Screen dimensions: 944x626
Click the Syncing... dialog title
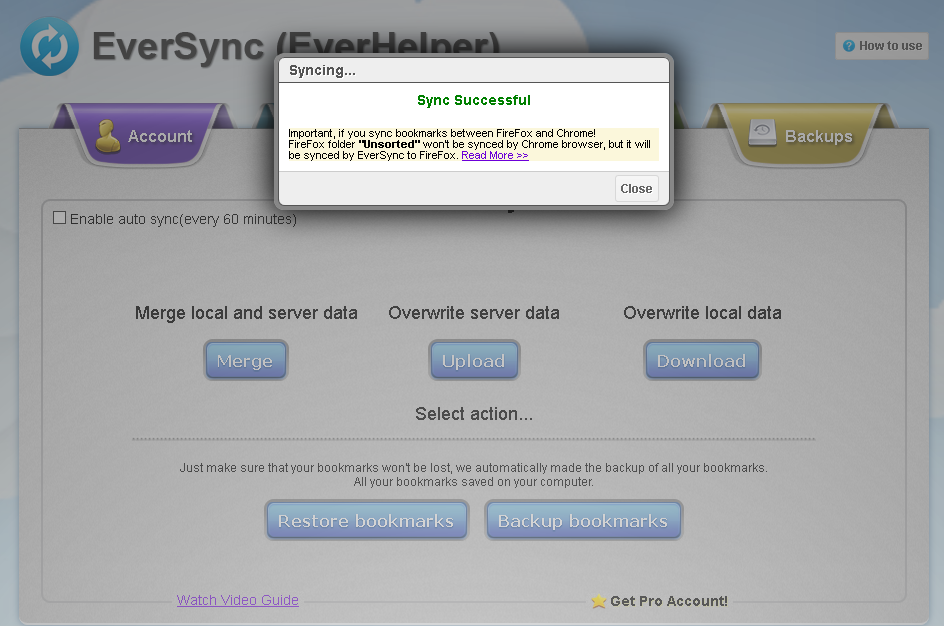tap(322, 70)
